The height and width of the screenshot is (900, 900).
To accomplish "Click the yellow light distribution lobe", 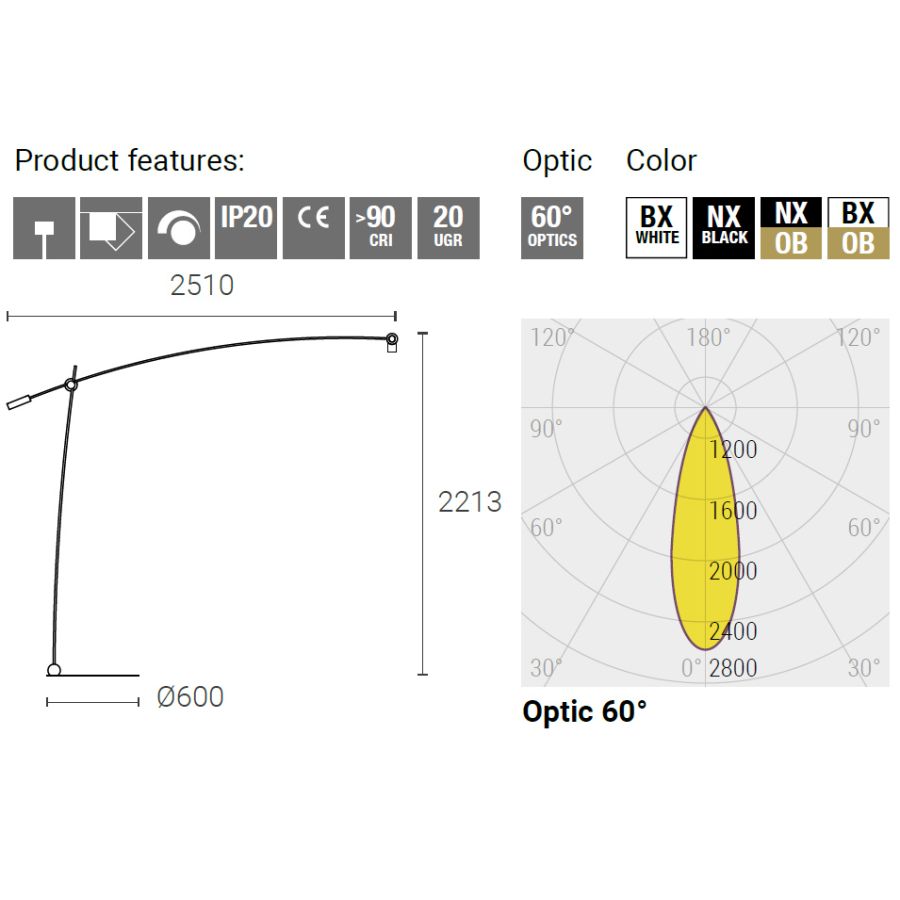I will (704, 540).
